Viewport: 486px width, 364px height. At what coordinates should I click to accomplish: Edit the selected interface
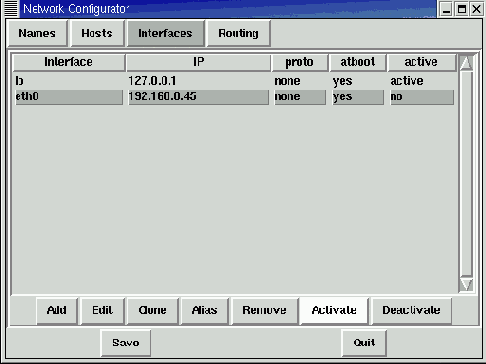click(103, 310)
